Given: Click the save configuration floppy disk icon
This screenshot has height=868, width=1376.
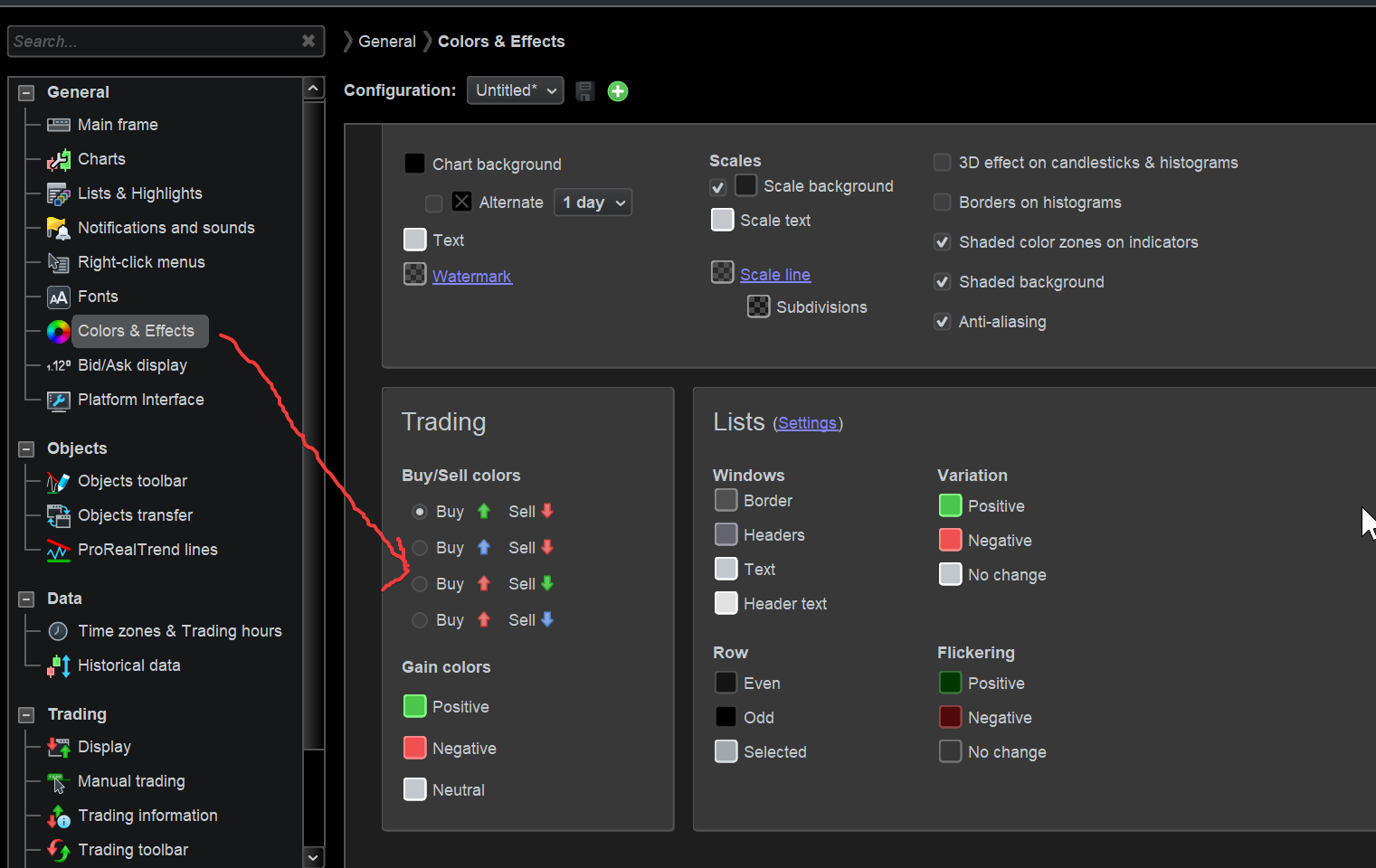Looking at the screenshot, I should 585,91.
